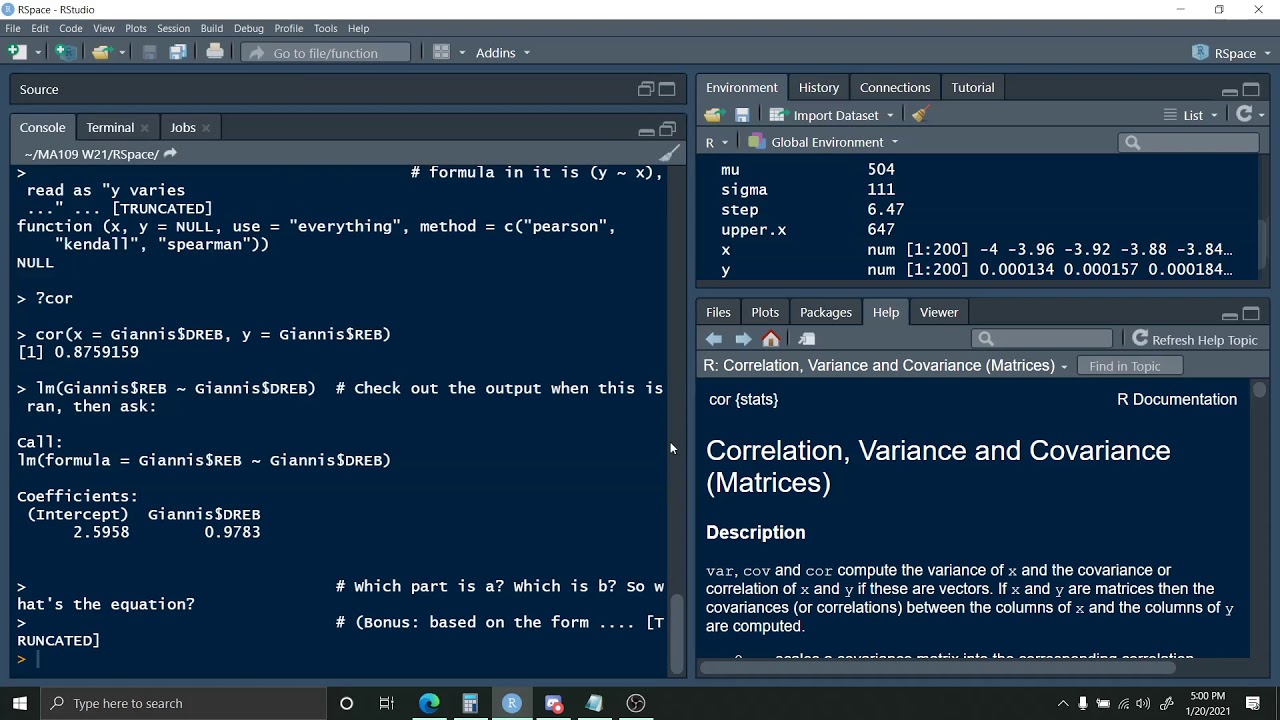This screenshot has height=720, width=1280.
Task: Open the Session menu
Action: point(173,28)
